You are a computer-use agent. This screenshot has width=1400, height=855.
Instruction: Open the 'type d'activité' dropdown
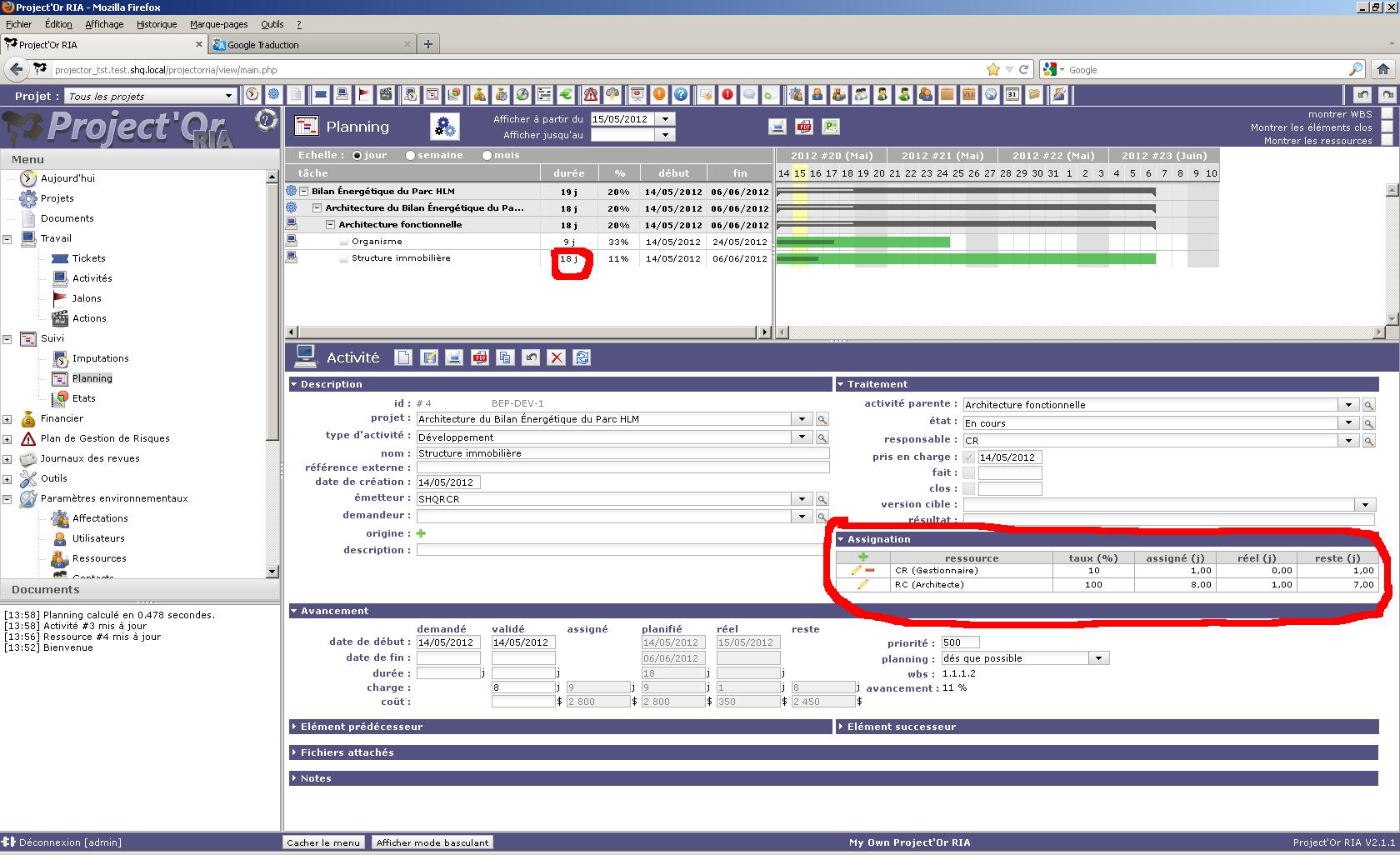[x=802, y=437]
